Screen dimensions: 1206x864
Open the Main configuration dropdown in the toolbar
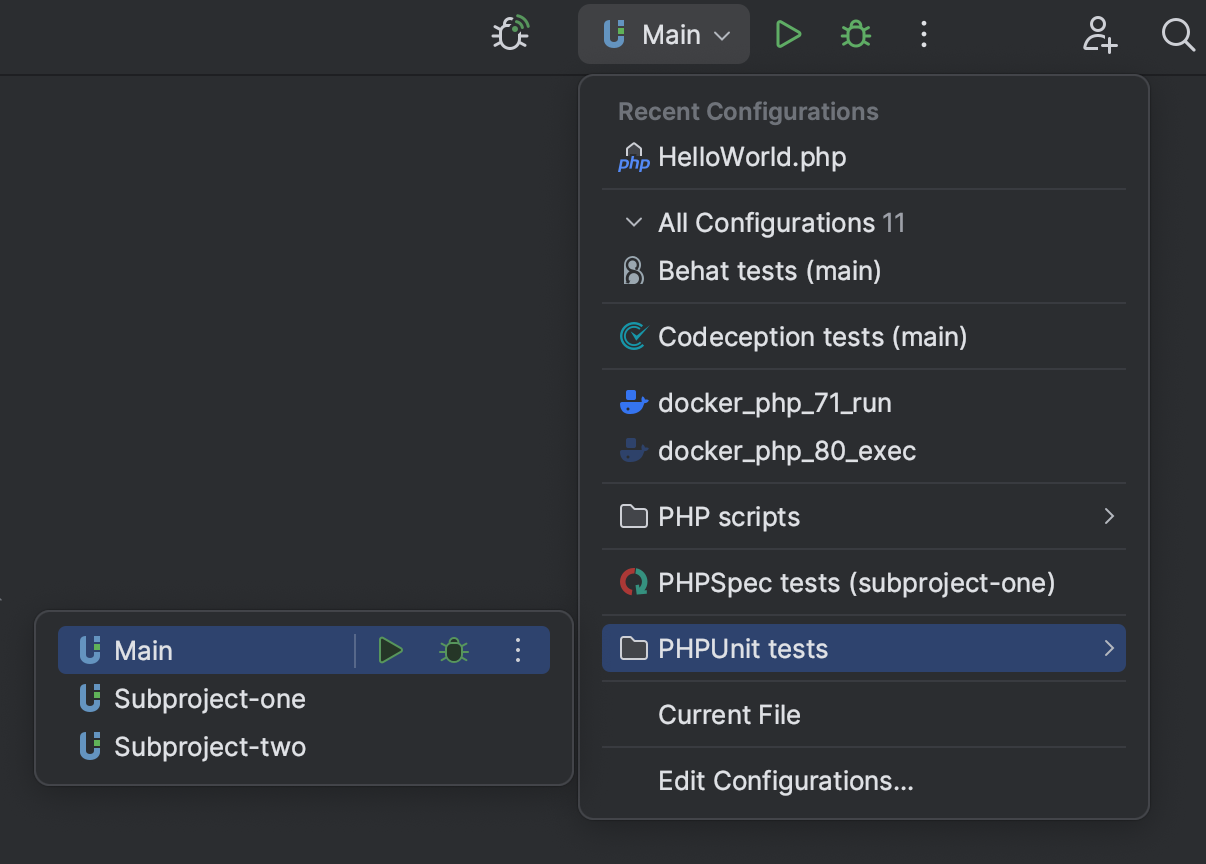[663, 33]
